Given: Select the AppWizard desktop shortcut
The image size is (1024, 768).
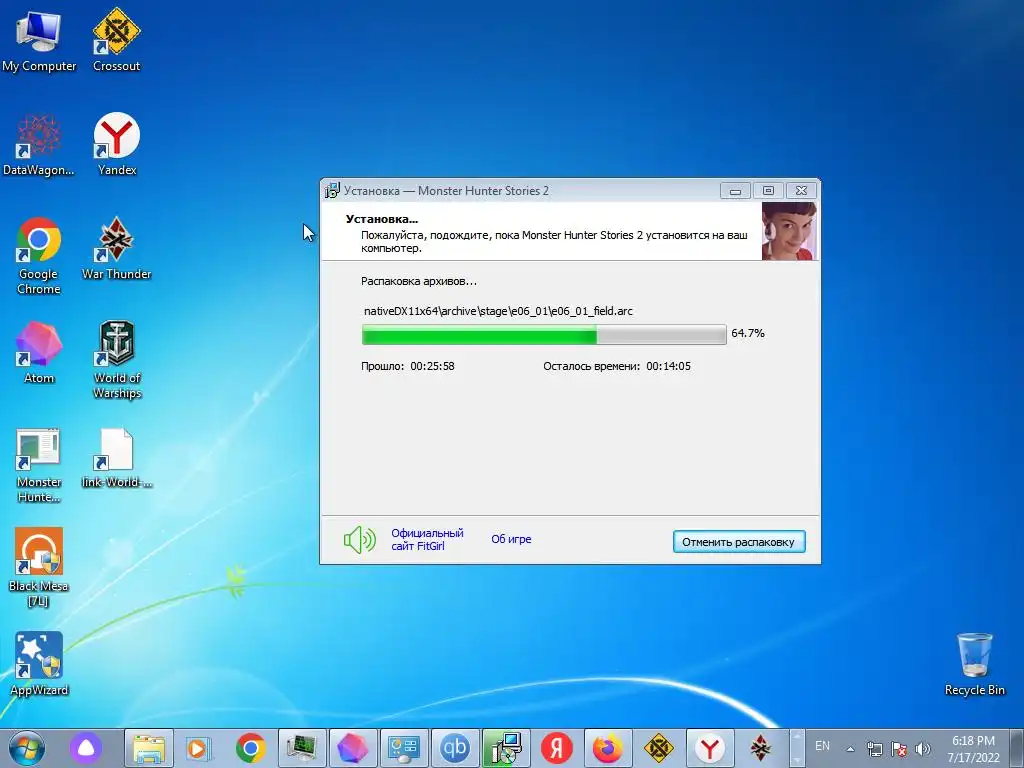Looking at the screenshot, I should [39, 664].
